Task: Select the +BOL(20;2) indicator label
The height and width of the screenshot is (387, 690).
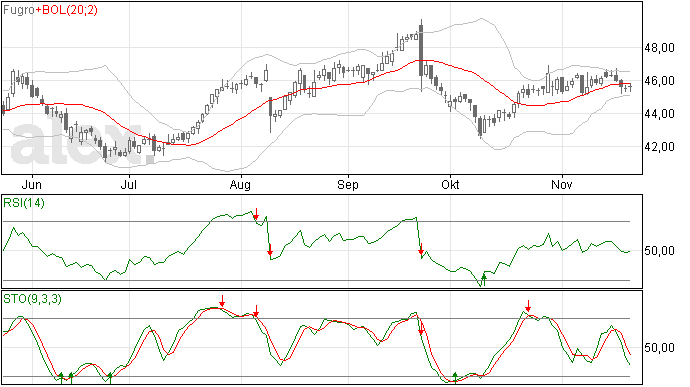Action: click(66, 9)
